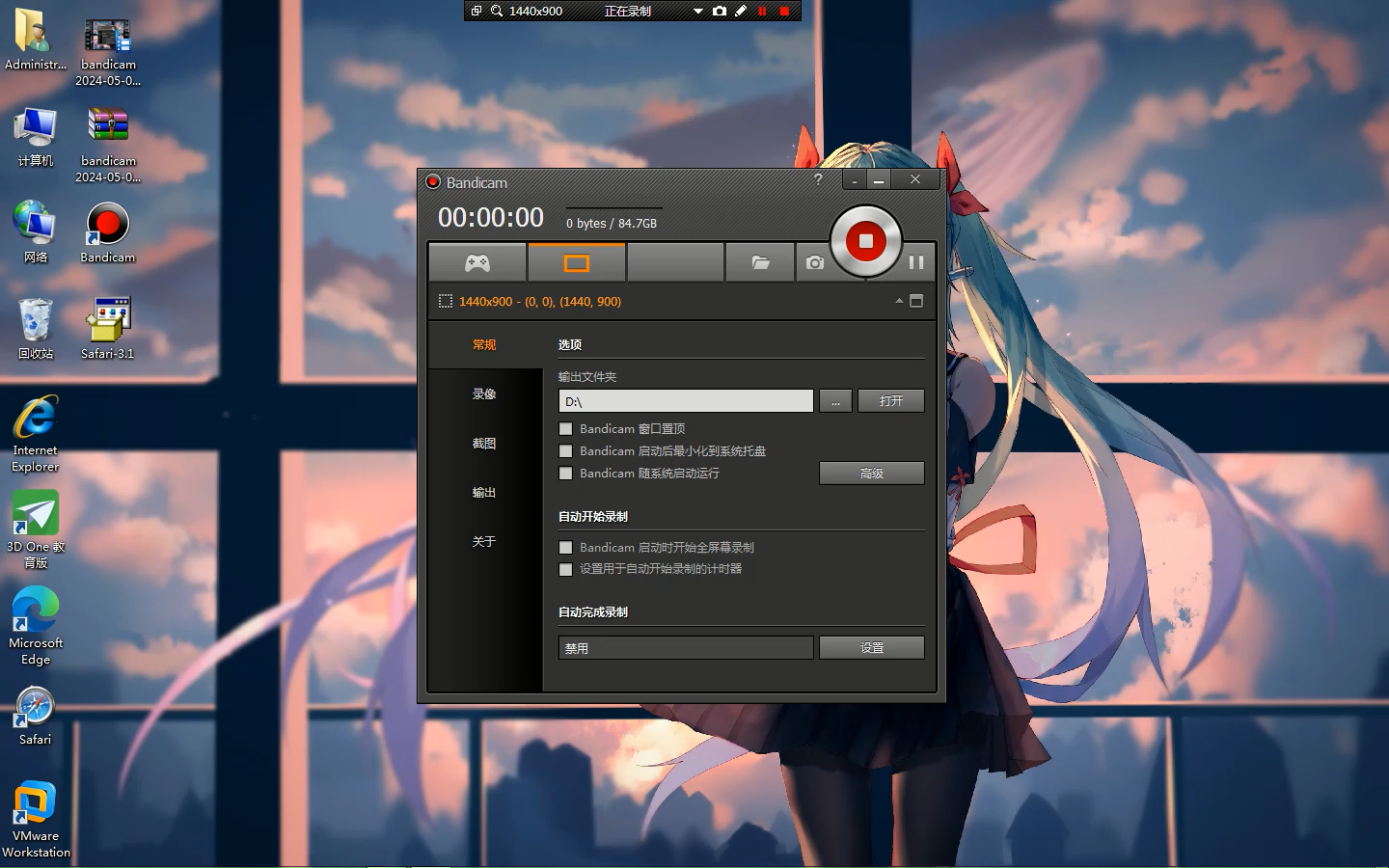Click the 00:00:00 recording timer
This screenshot has height=868, width=1389.
click(x=491, y=218)
